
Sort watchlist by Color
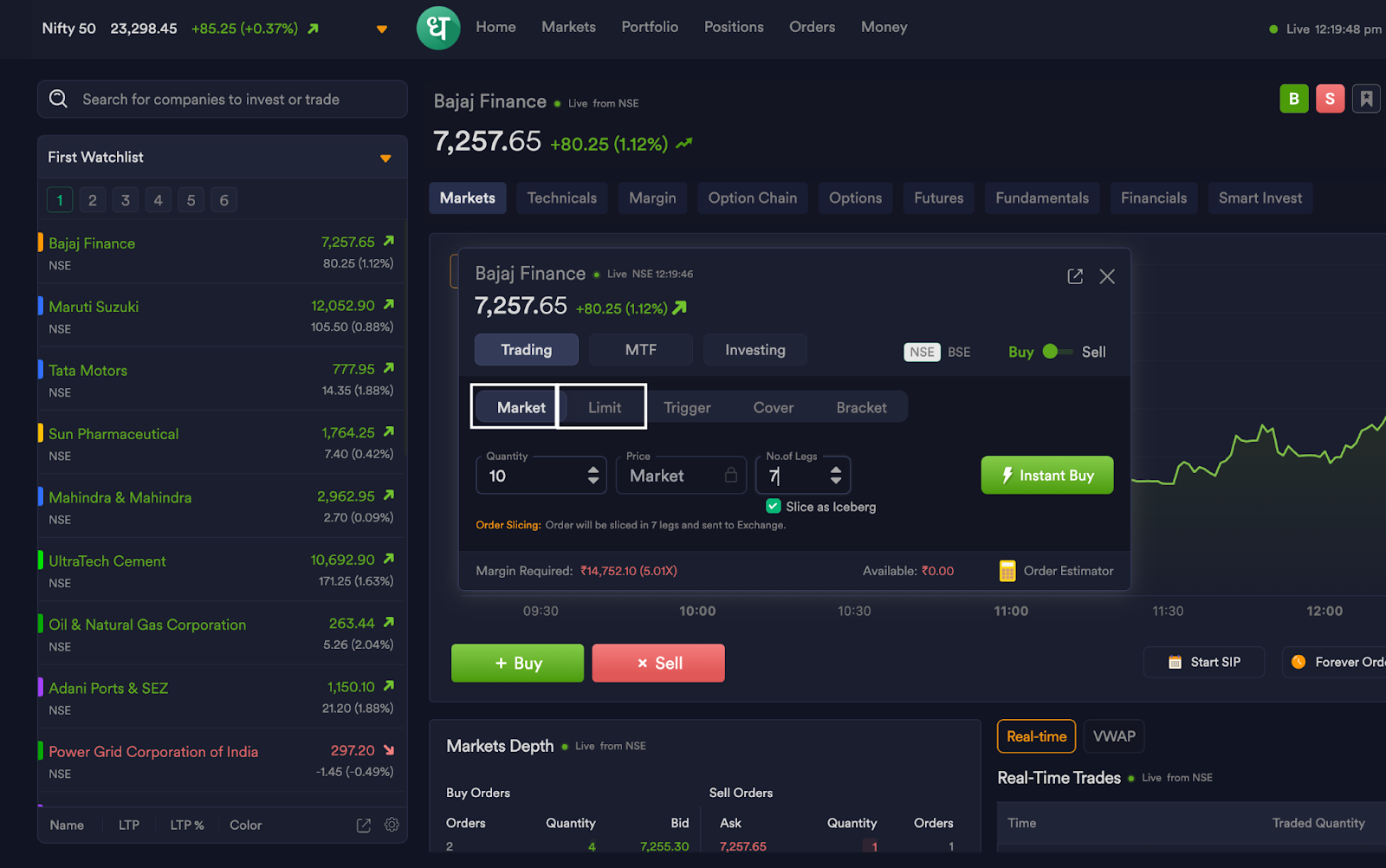pyautogui.click(x=246, y=825)
